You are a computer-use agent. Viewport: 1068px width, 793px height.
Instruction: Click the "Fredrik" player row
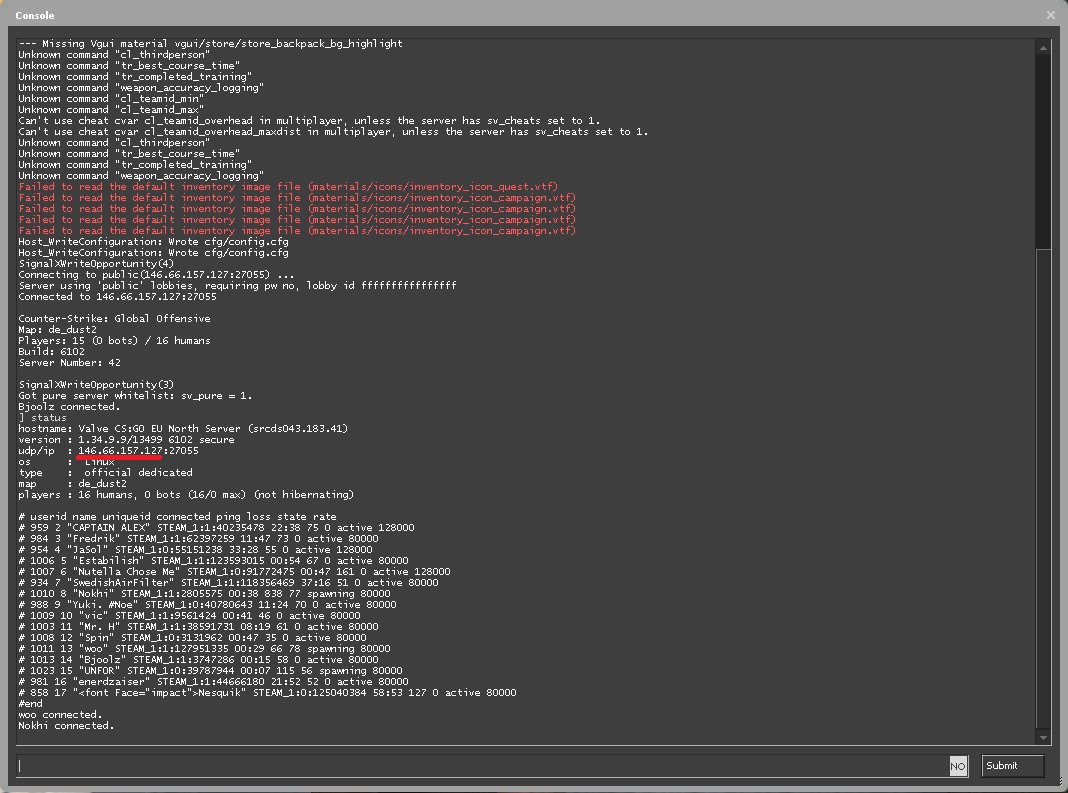(x=198, y=539)
